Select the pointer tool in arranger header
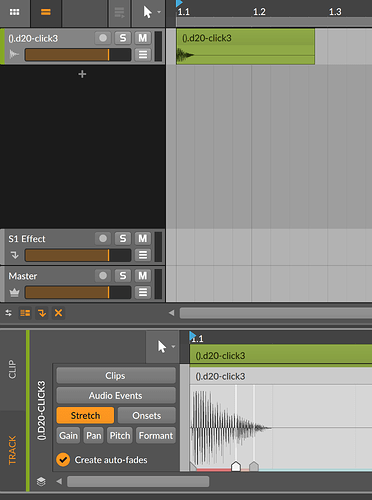Screen dimensions: 372x500 point(147,12)
